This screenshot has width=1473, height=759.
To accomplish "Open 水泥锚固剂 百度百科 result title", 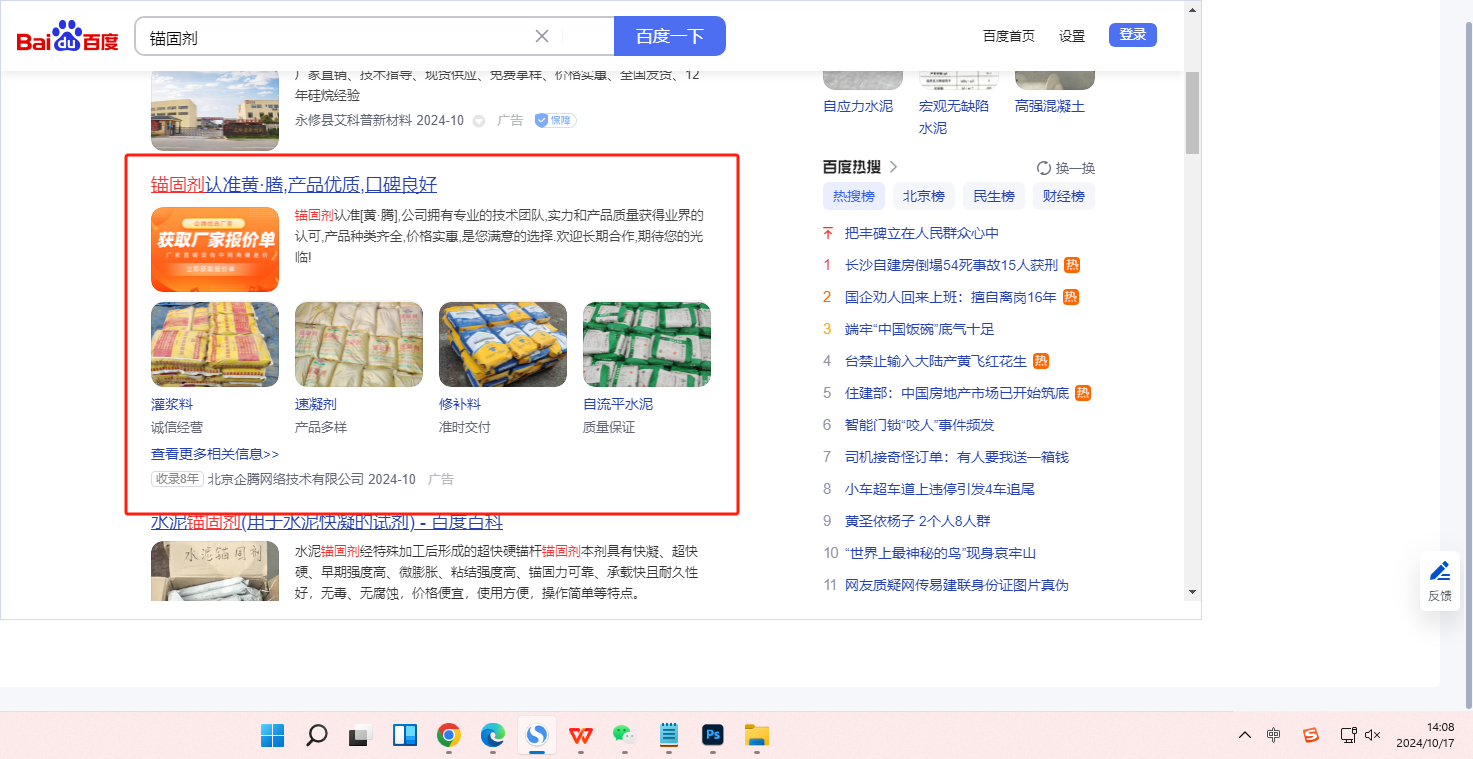I will (x=327, y=522).
